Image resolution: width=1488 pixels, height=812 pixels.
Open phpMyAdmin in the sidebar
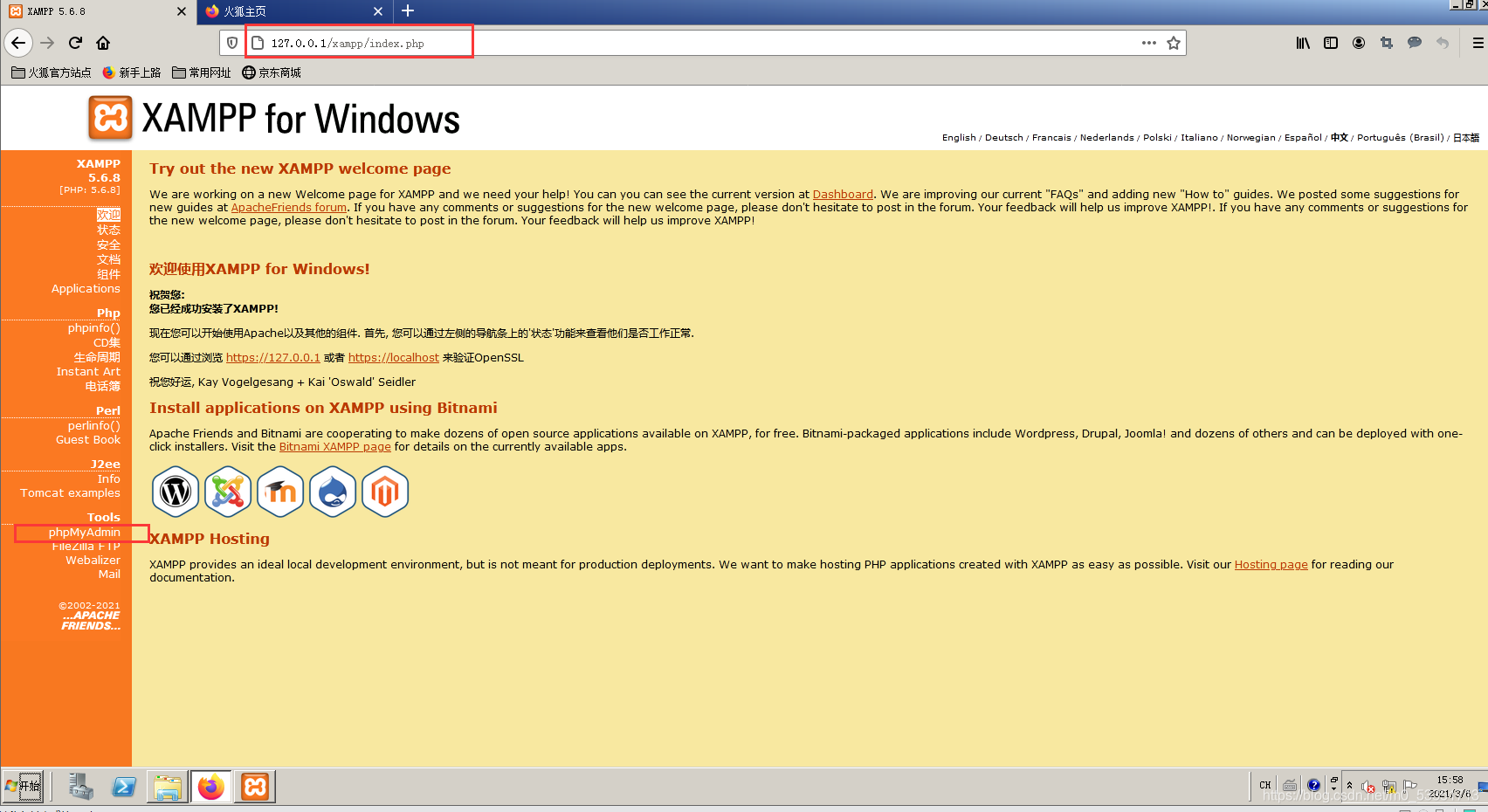[x=84, y=532]
